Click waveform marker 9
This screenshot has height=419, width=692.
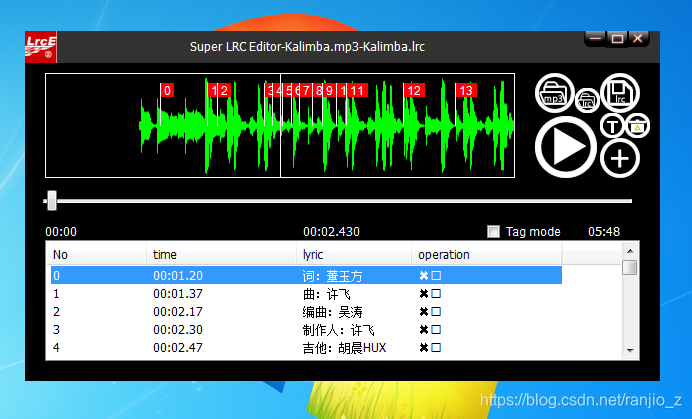tap(329, 90)
